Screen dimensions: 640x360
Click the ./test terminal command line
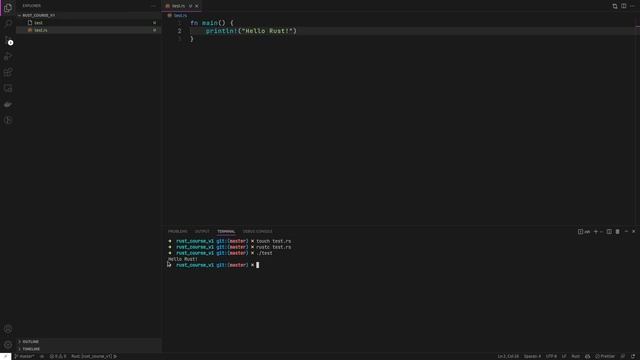tap(220, 253)
